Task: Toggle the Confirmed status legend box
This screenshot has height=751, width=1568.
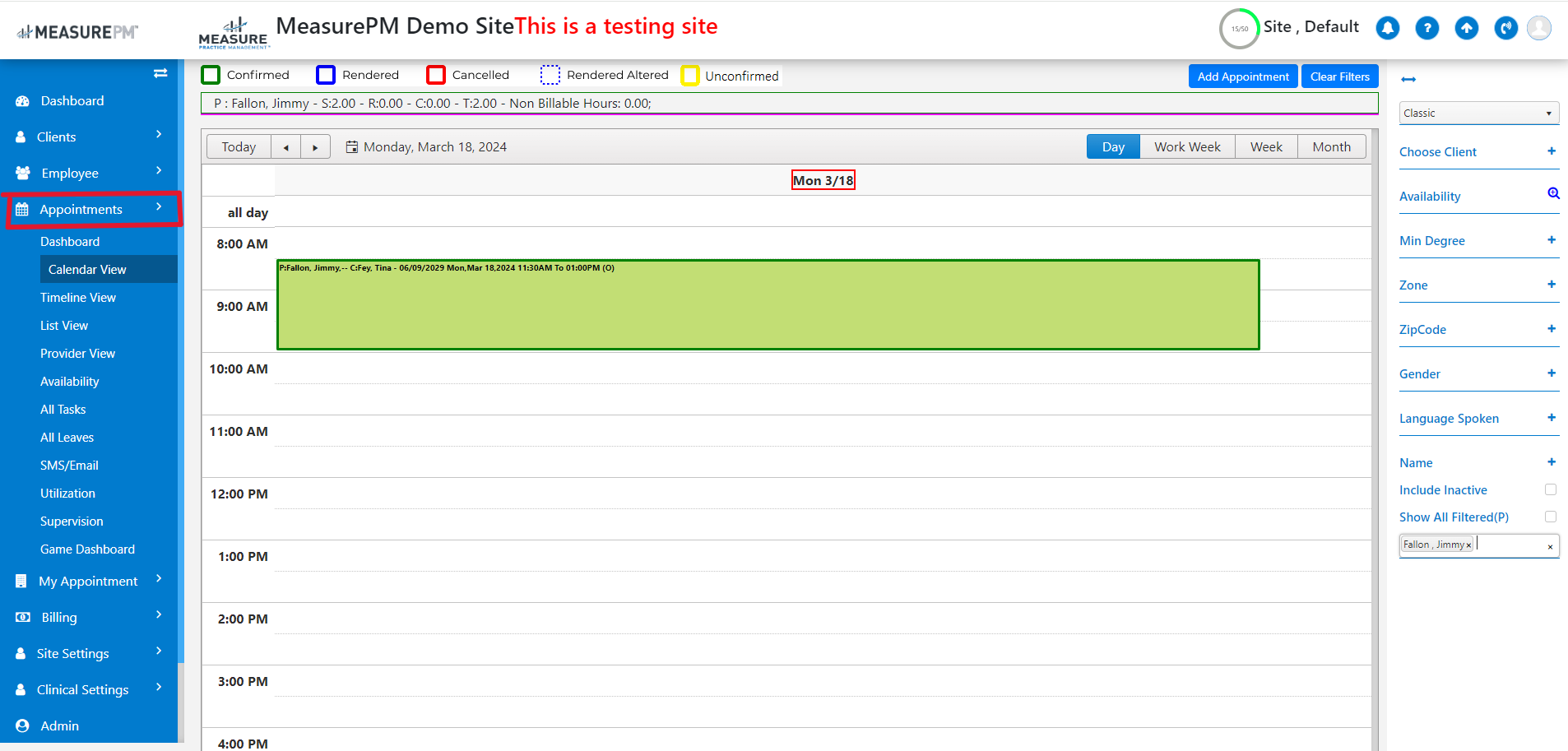Action: click(x=211, y=75)
